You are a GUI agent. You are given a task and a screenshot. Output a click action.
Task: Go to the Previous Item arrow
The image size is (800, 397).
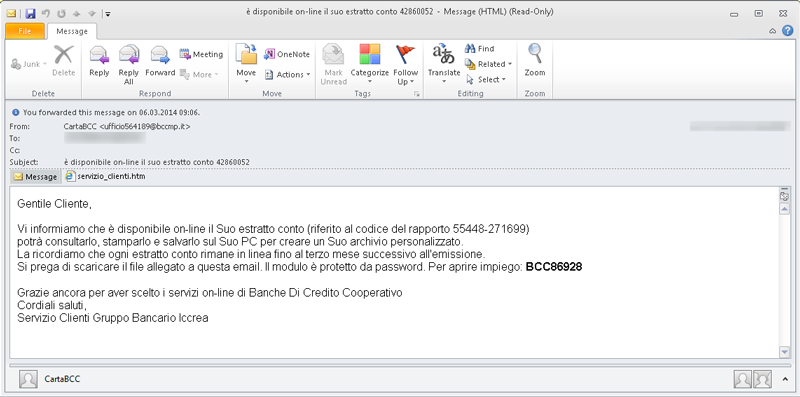coord(78,13)
